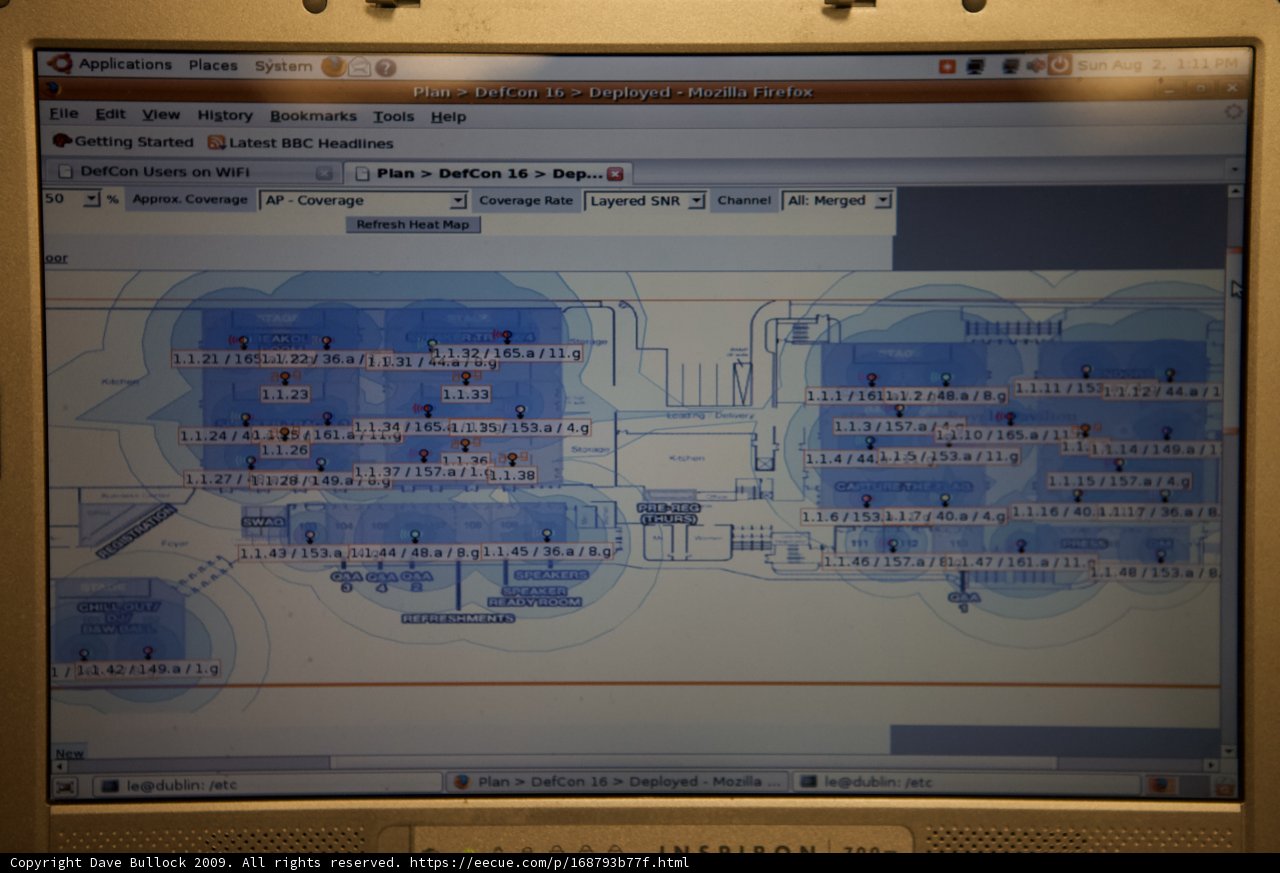
Task: Click the AP marker labeled 1.1.38
Action: 512,459
